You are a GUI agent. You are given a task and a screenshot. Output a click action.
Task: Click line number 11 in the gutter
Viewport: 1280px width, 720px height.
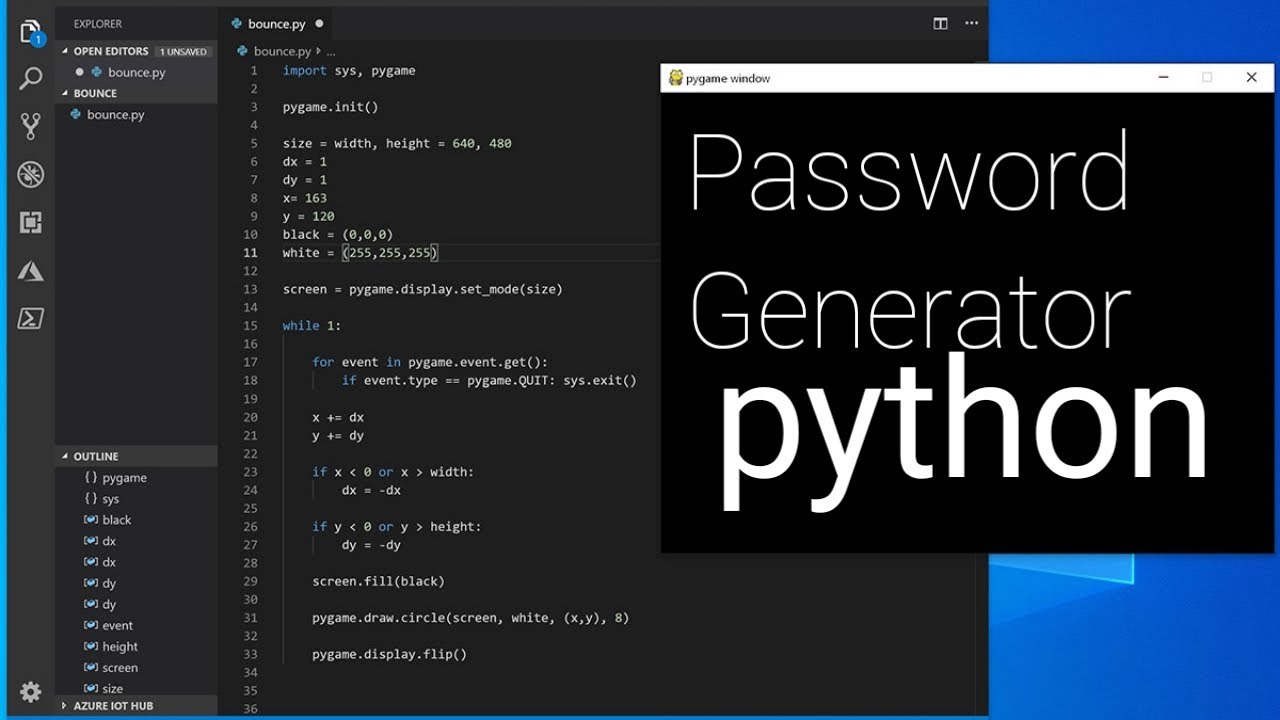[250, 253]
